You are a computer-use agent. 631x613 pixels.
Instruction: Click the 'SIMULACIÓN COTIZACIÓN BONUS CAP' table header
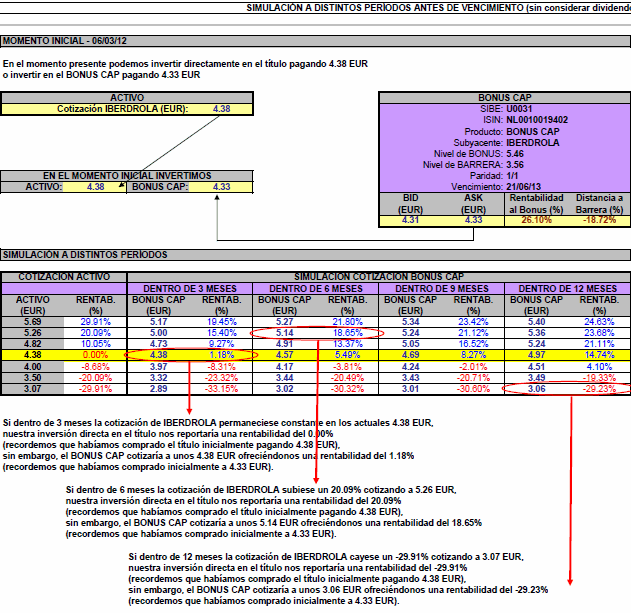tap(379, 277)
